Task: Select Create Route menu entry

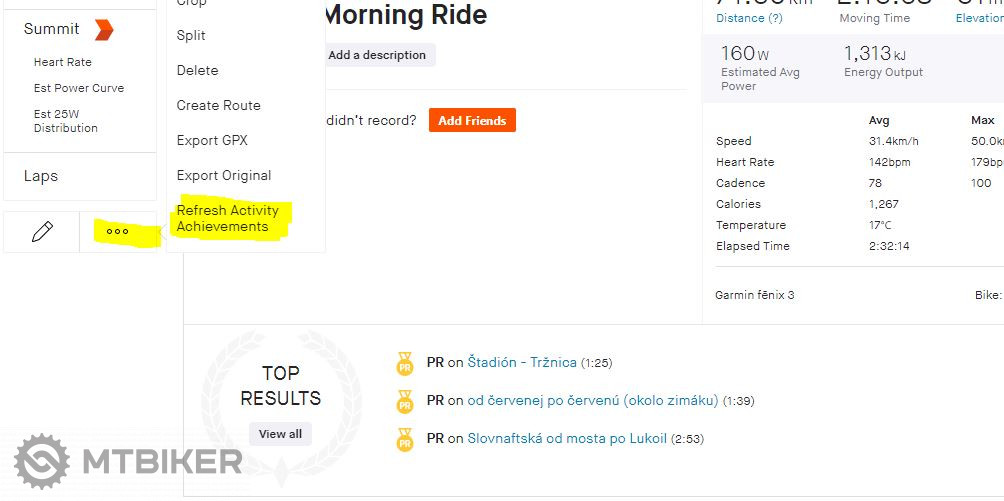Action: click(218, 105)
